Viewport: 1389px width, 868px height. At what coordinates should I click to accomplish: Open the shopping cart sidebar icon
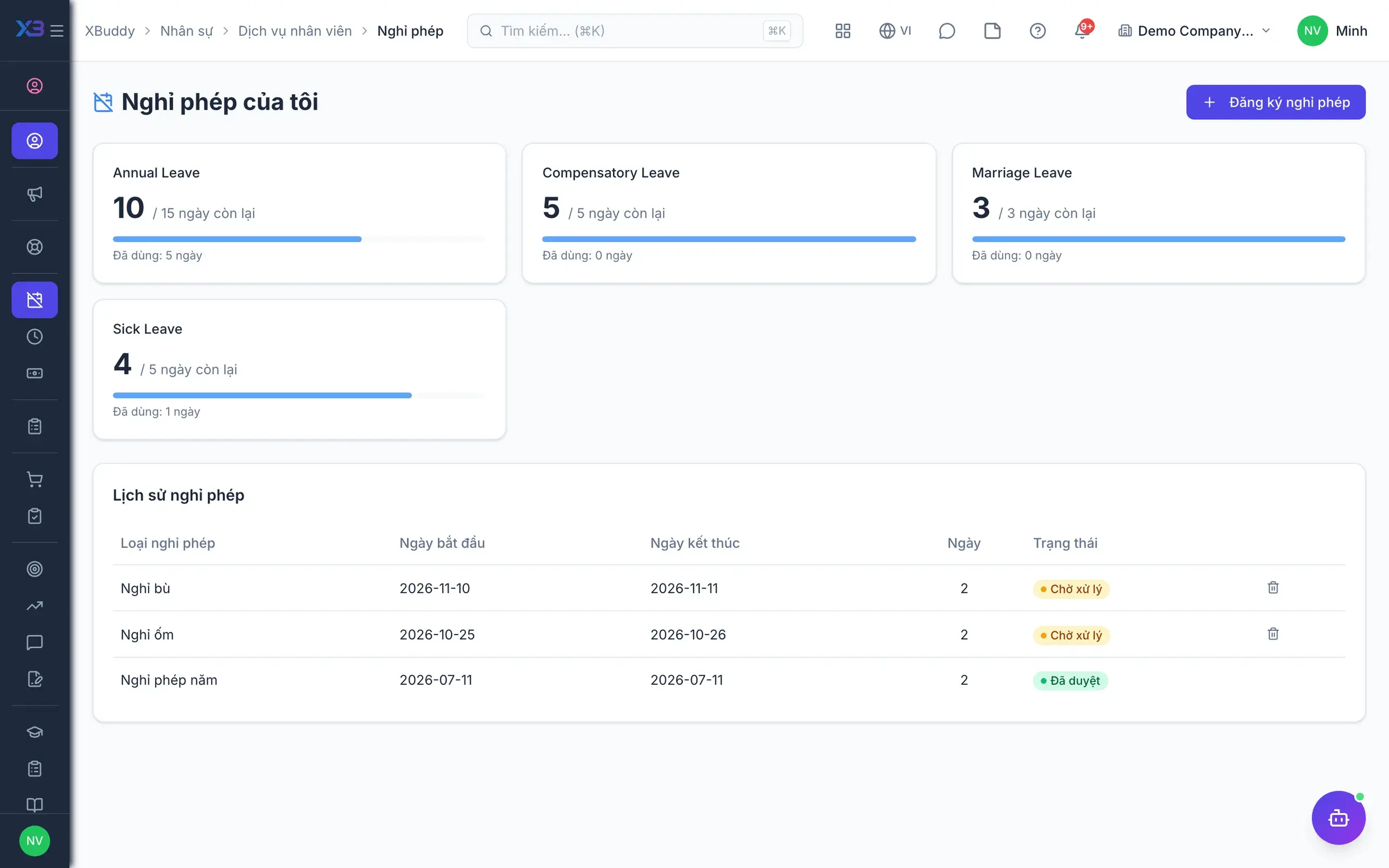[34, 480]
